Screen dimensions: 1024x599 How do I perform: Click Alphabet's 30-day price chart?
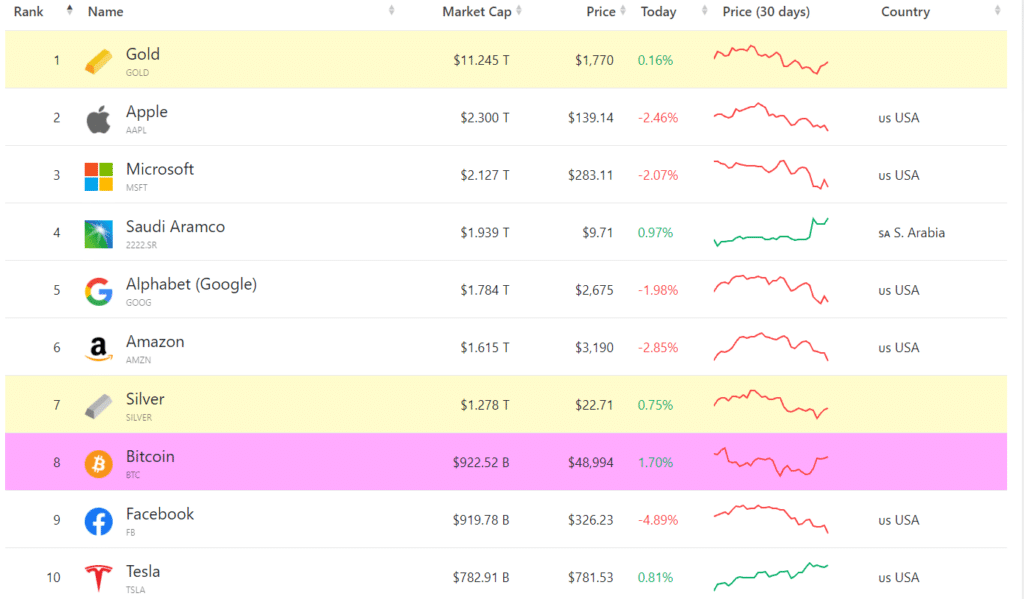[x=771, y=289]
